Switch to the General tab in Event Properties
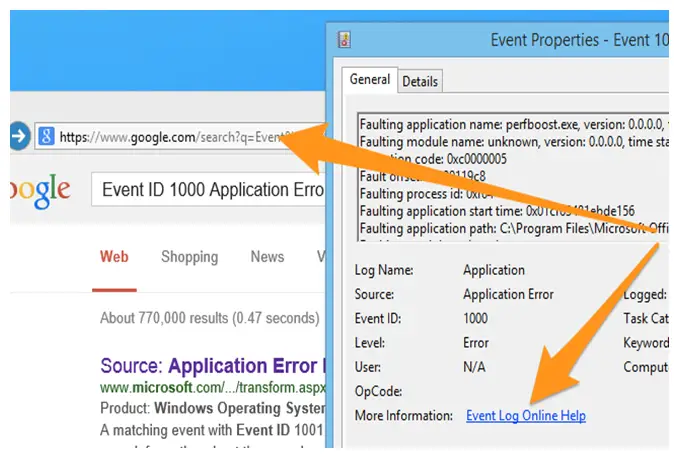This screenshot has width=674, height=468. (x=370, y=80)
